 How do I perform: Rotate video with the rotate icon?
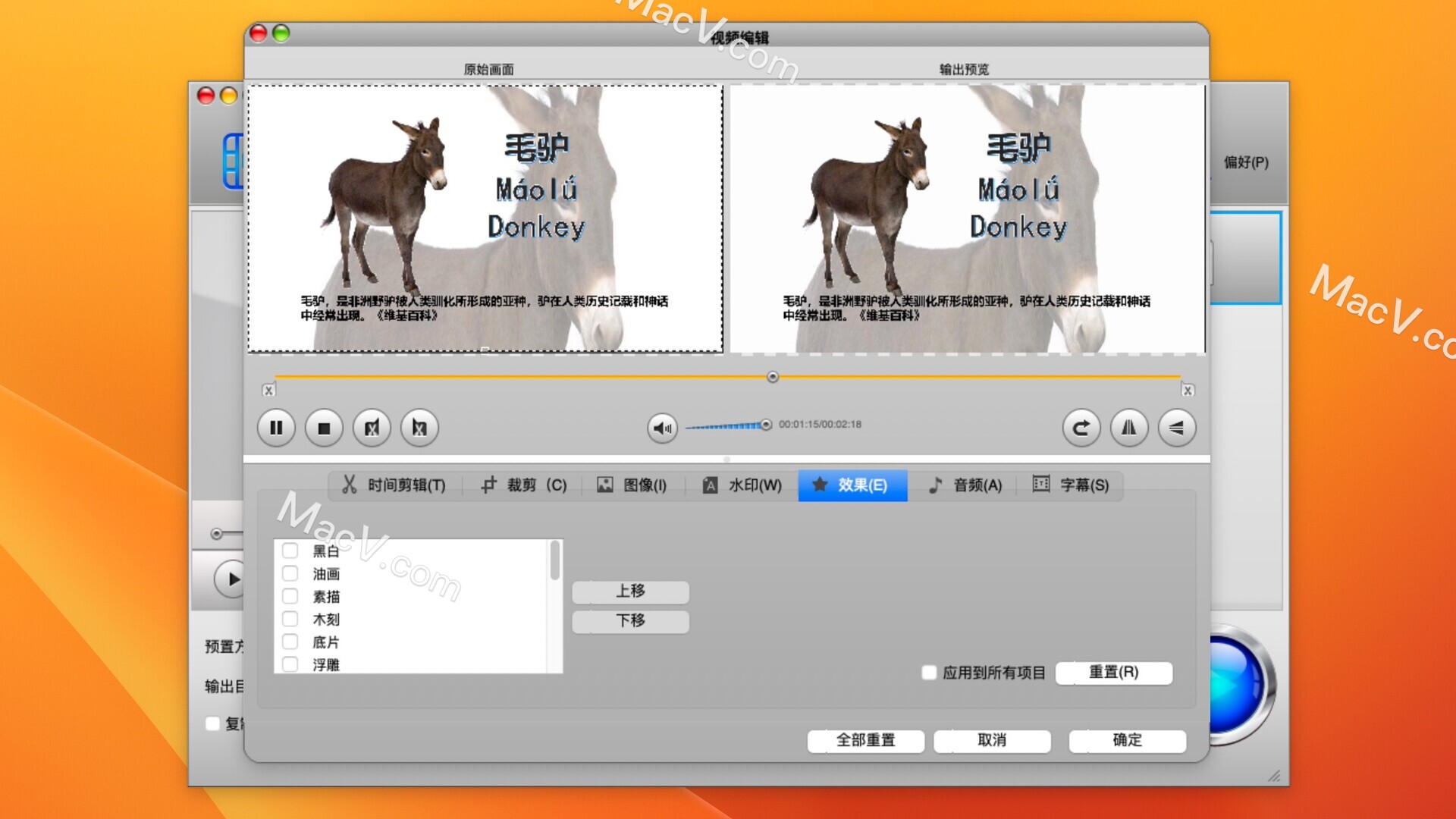(1081, 428)
